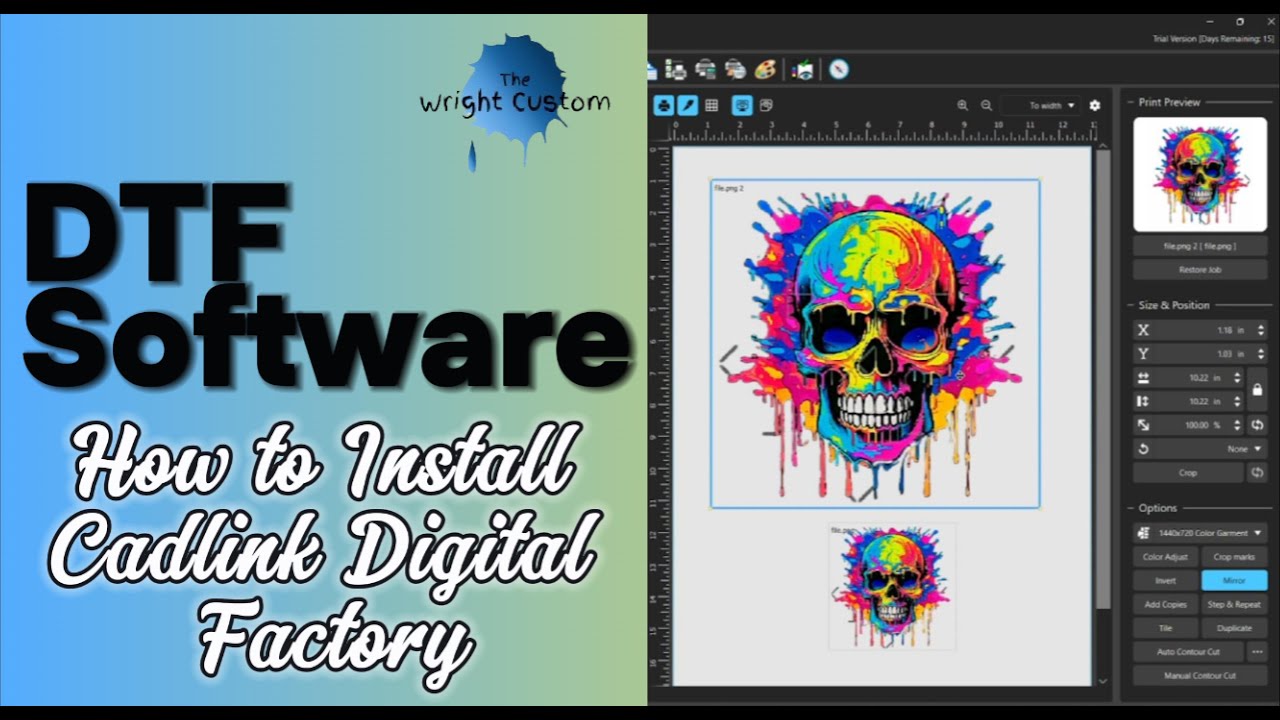
Task: Open Auto Contour Cut more options ellipsis
Action: 1257,652
